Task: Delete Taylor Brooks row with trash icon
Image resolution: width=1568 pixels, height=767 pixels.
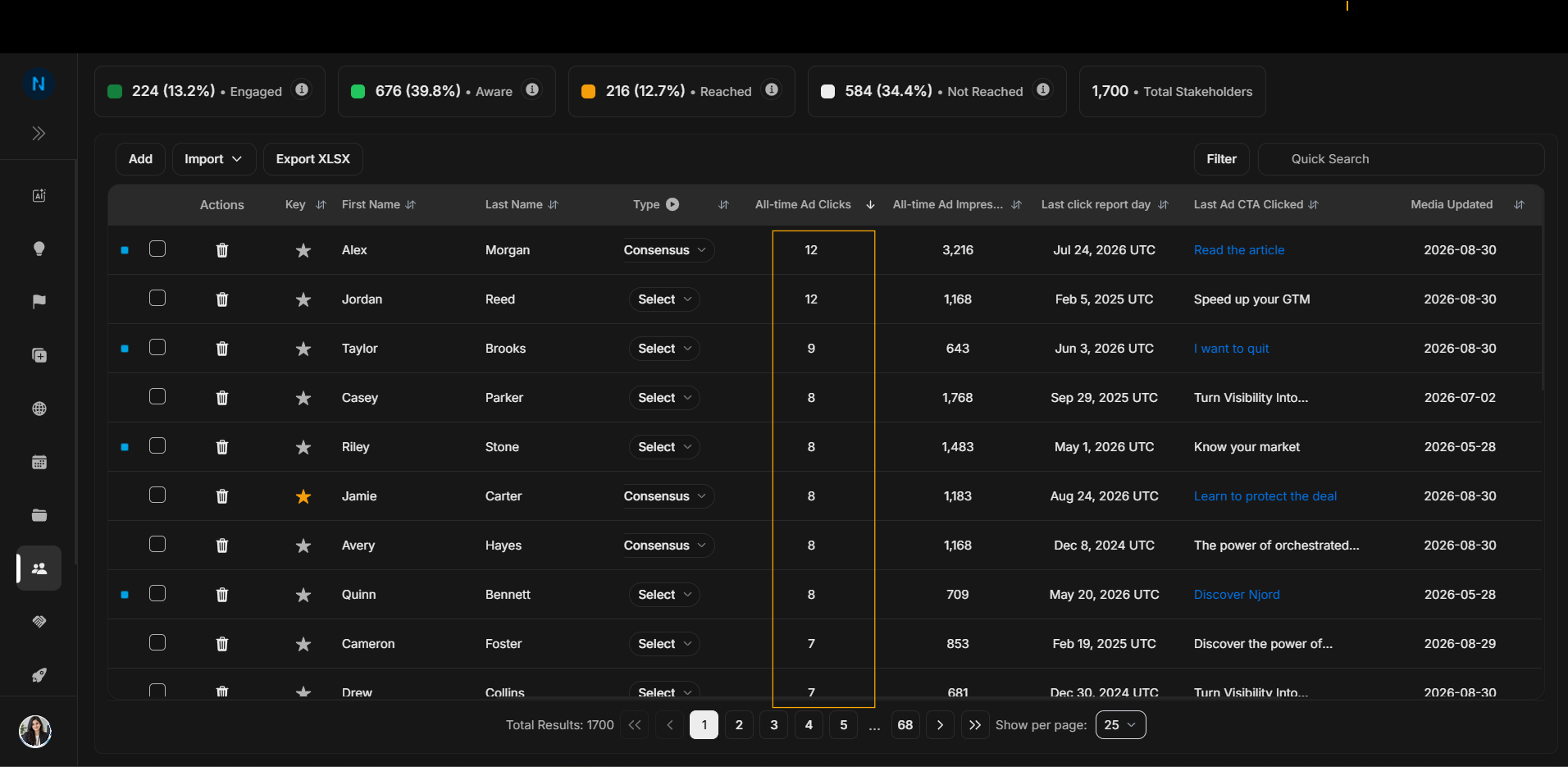Action: click(221, 349)
